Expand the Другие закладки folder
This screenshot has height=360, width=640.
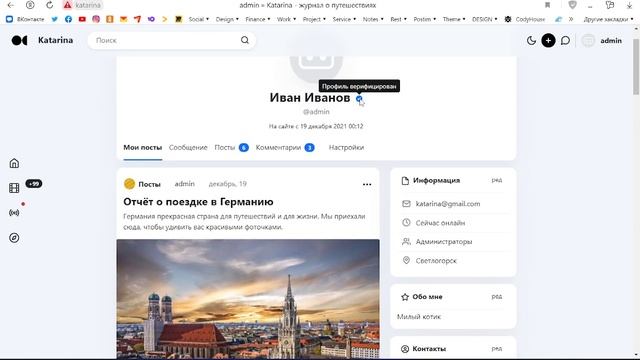click(608, 19)
